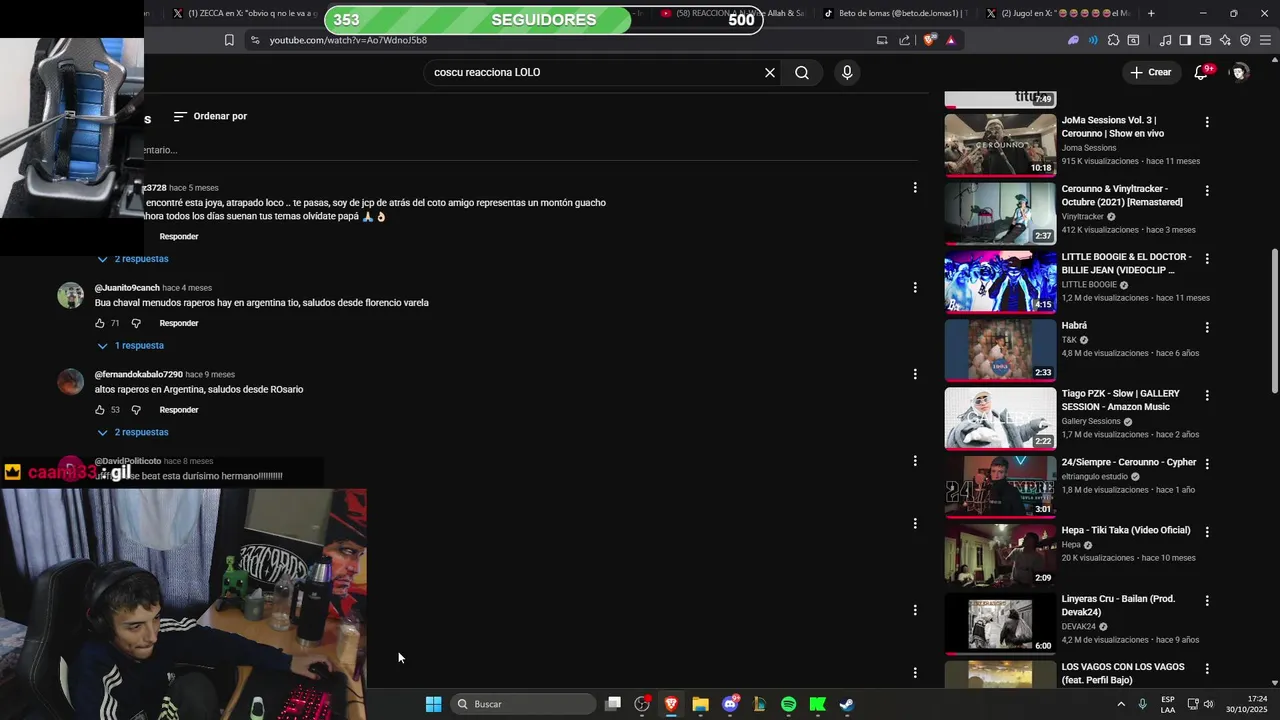Open LITTLE BOOGIE Billie Jean thumbnail
The width and height of the screenshot is (1280, 720).
pyautogui.click(x=1000, y=281)
